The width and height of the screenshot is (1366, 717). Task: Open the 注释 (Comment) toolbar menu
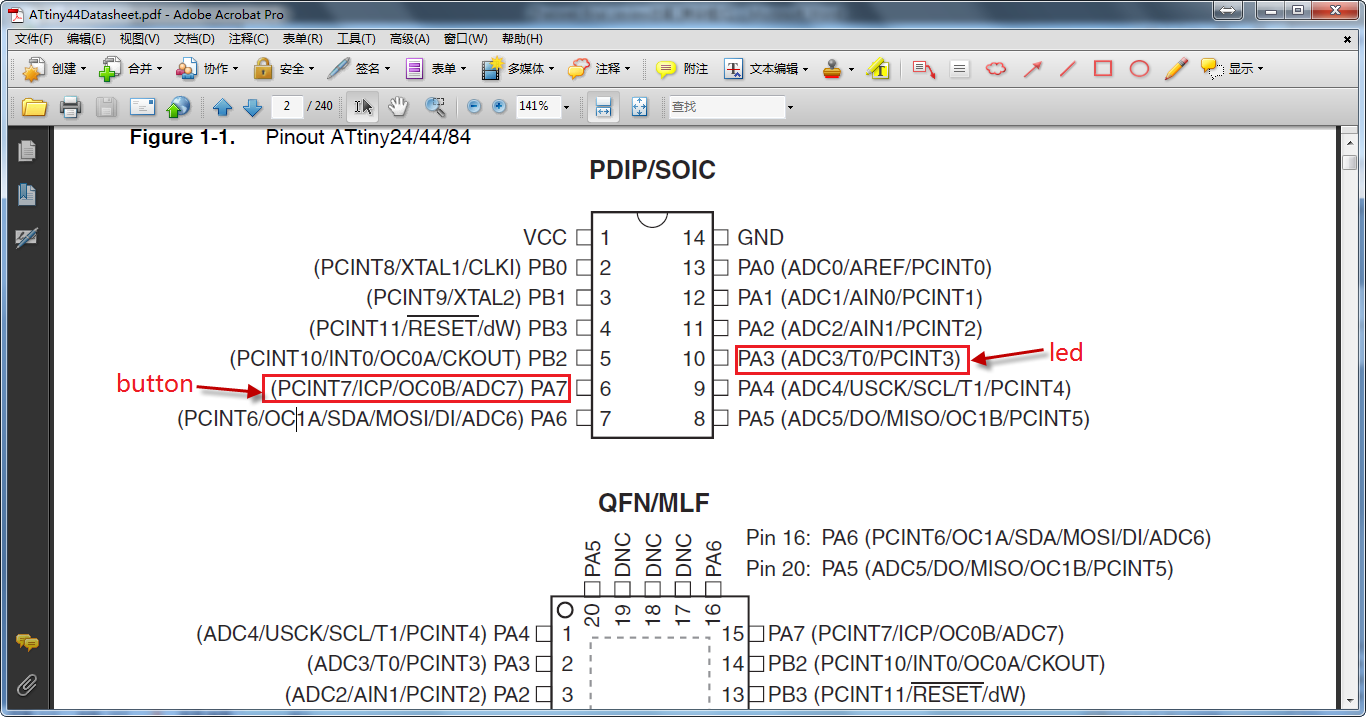(598, 69)
